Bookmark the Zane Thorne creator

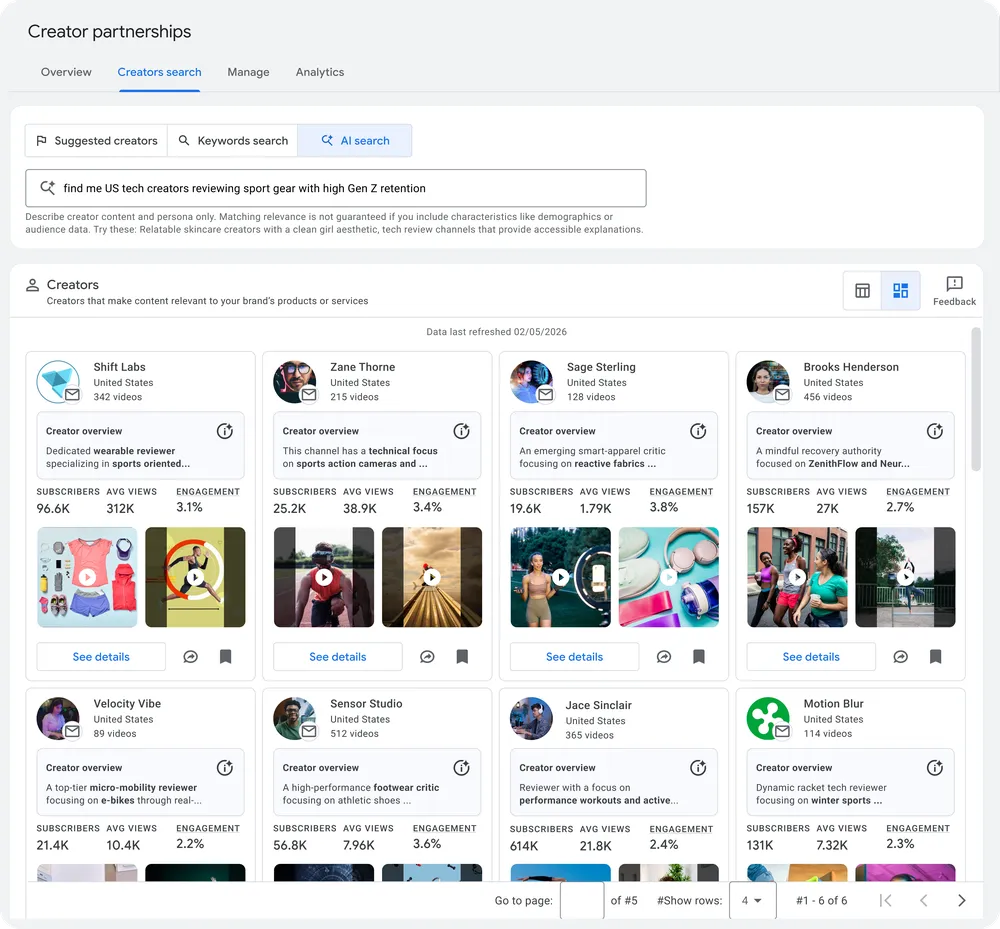[462, 657]
